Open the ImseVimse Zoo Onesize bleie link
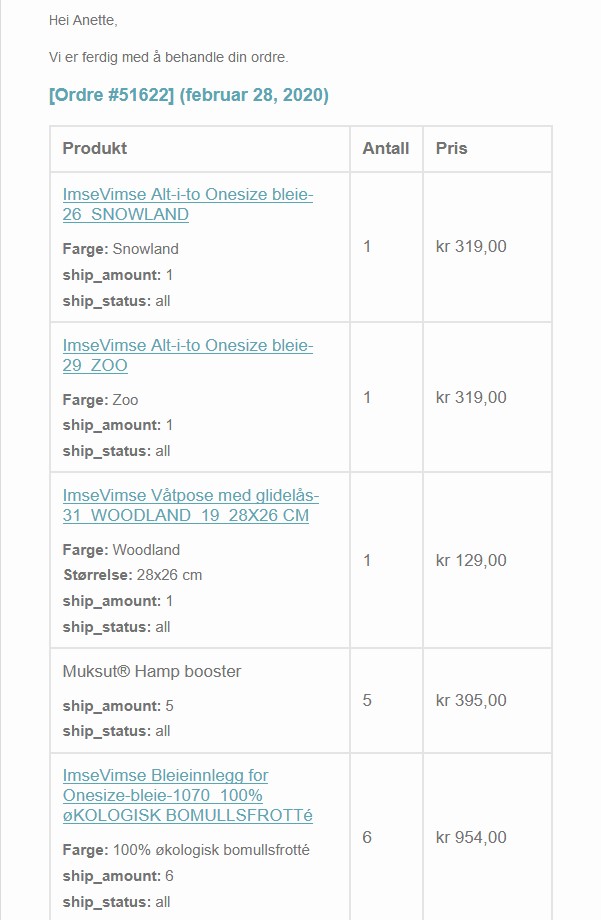Image resolution: width=601 pixels, height=920 pixels. (x=188, y=355)
